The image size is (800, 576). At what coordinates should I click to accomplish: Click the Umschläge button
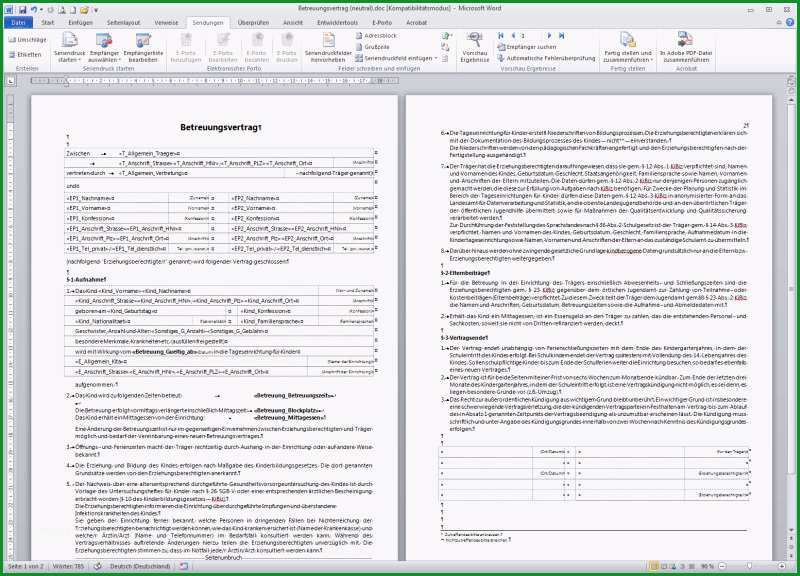(x=28, y=39)
